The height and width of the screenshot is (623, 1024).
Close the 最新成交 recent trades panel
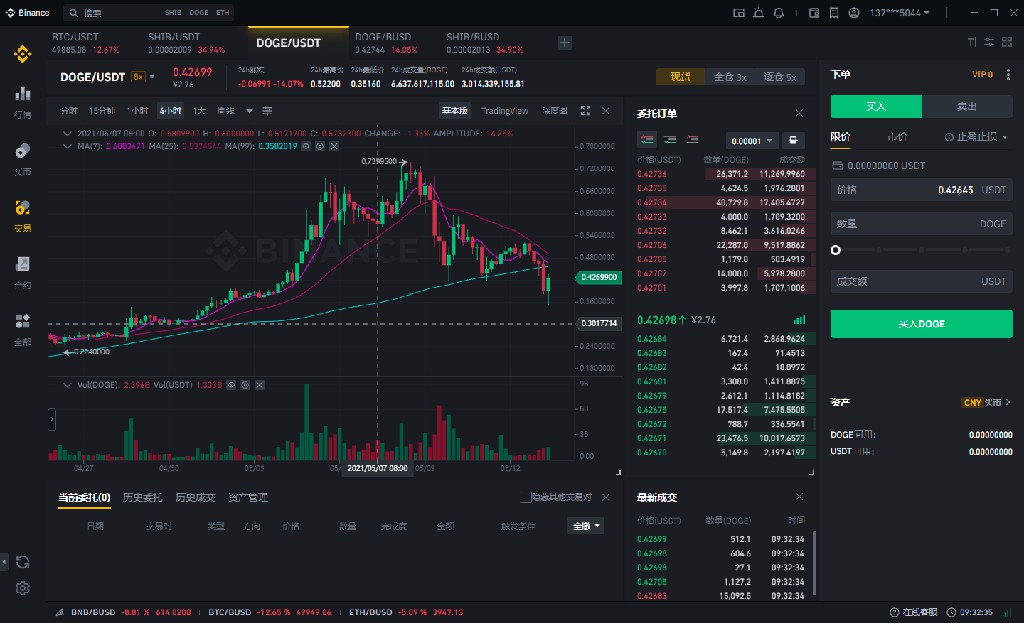[x=799, y=497]
